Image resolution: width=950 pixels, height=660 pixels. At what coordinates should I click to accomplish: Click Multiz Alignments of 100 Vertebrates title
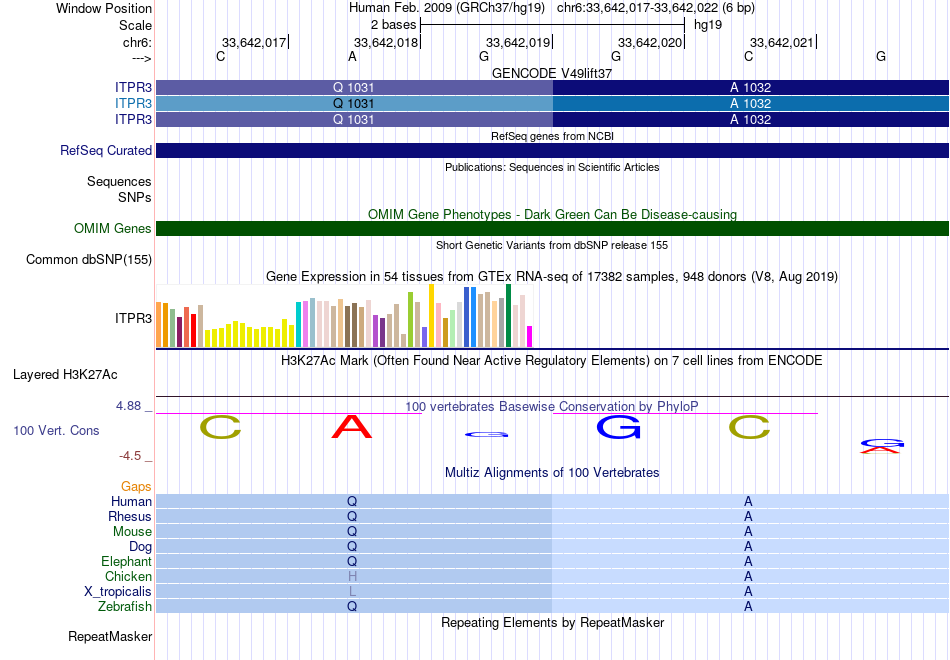(x=552, y=473)
